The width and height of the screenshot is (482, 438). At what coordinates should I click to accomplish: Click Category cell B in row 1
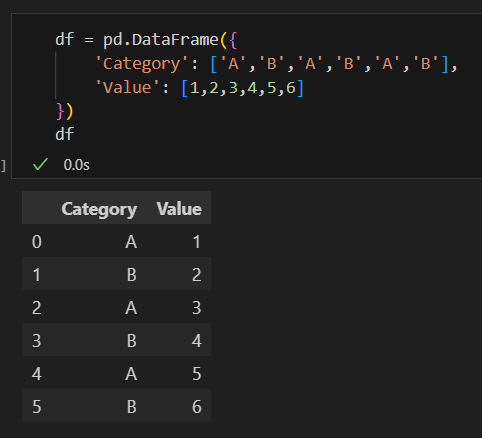pos(132,275)
